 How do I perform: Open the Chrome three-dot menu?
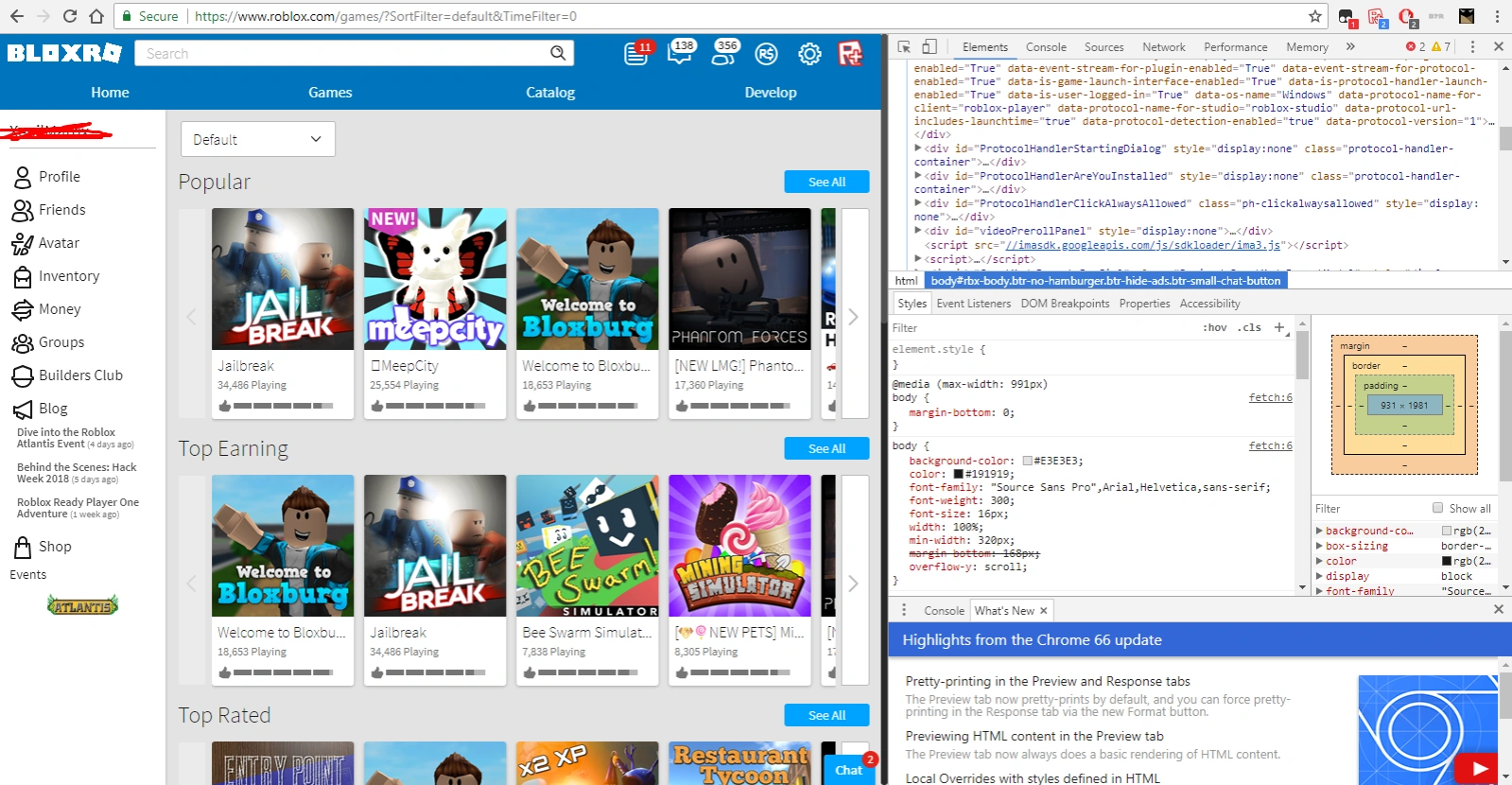point(1497,16)
